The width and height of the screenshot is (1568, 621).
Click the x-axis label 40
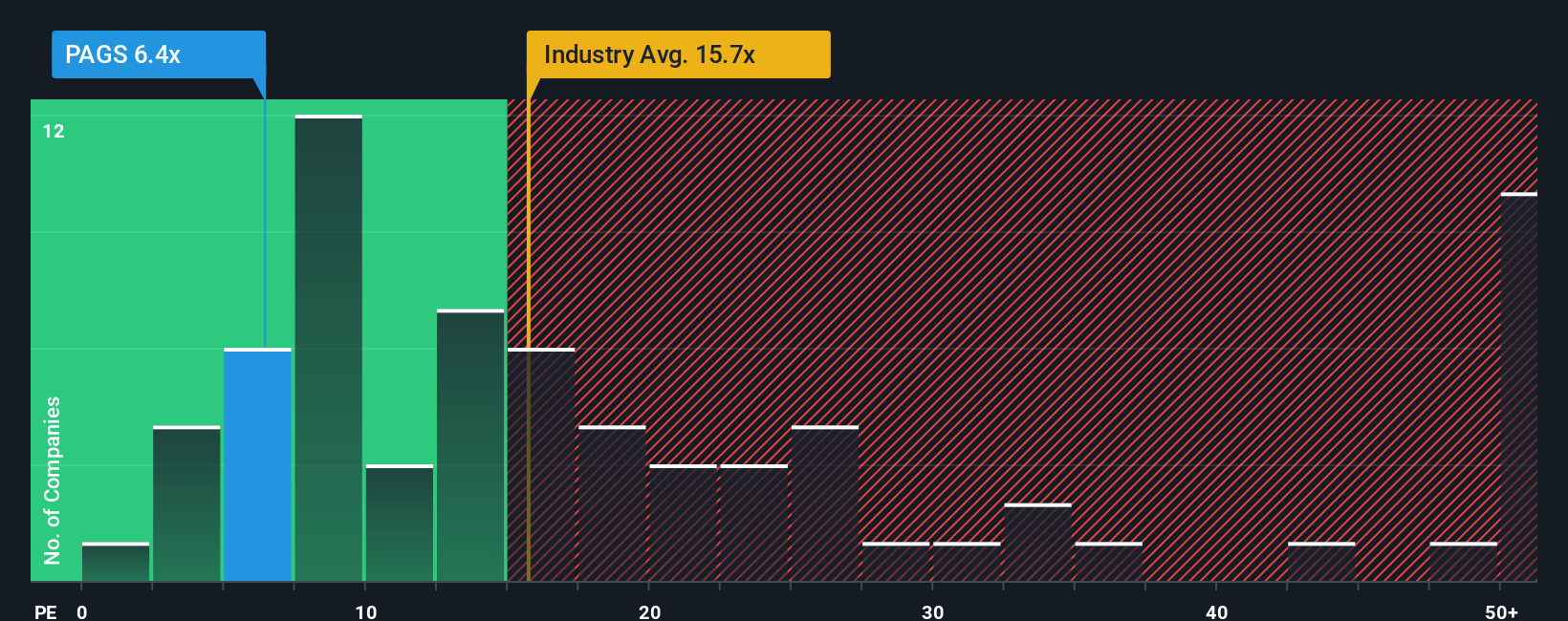(1216, 611)
